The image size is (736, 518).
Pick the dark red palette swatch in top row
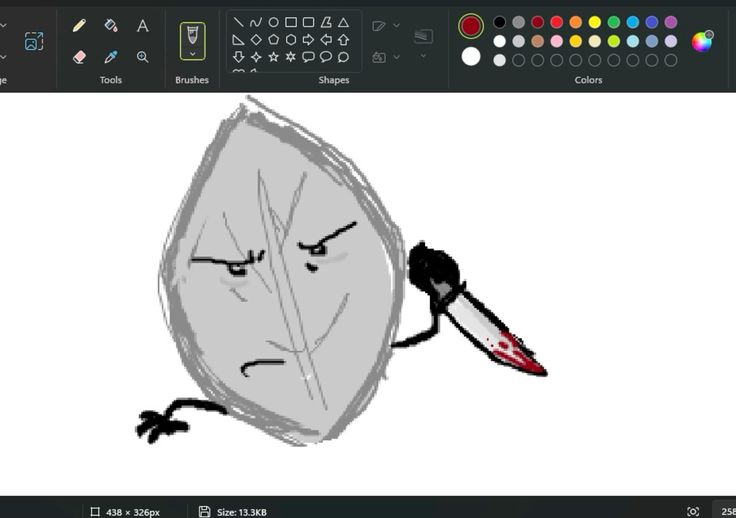(537, 22)
